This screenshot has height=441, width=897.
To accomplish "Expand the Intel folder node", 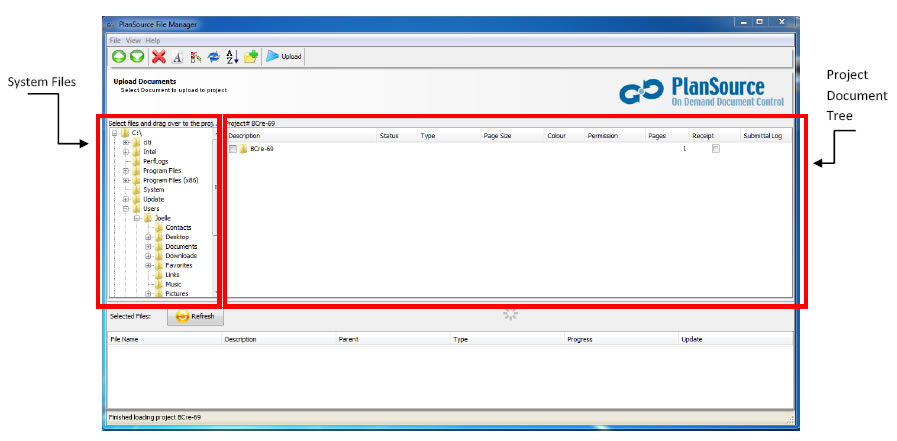I will pyautogui.click(x=126, y=152).
